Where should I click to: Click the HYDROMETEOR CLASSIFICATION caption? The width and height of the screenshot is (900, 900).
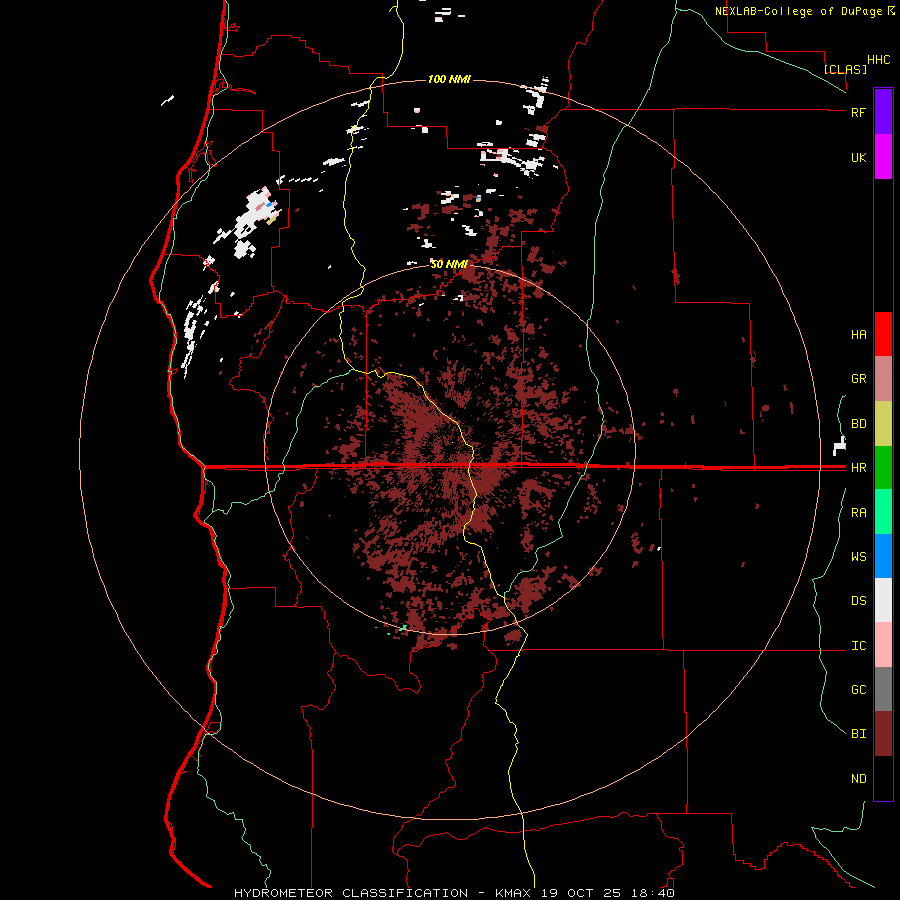tap(351, 893)
